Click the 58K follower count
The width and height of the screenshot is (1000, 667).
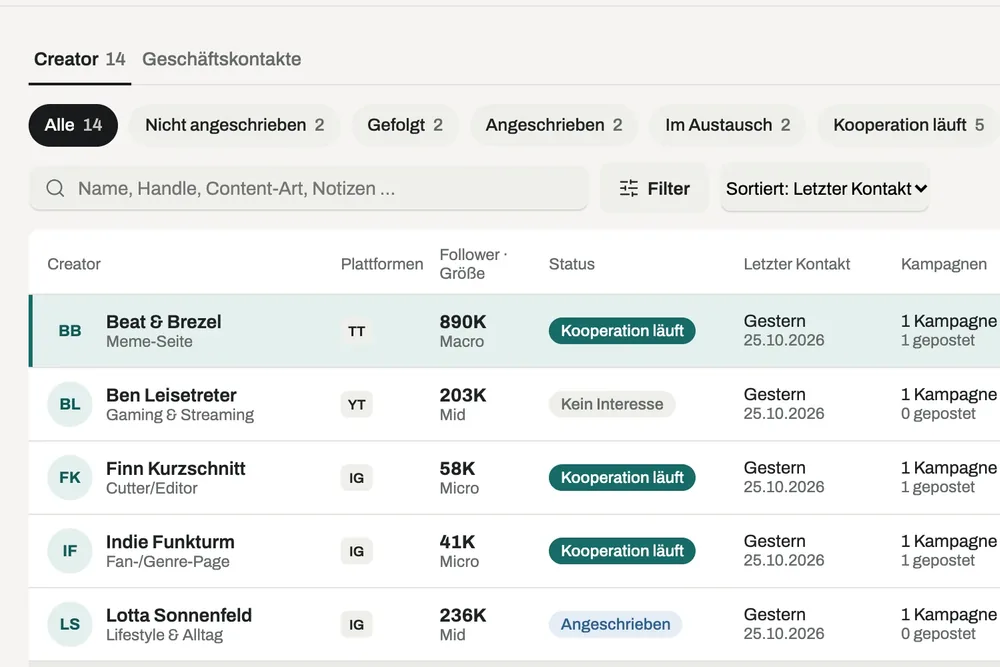point(457,468)
